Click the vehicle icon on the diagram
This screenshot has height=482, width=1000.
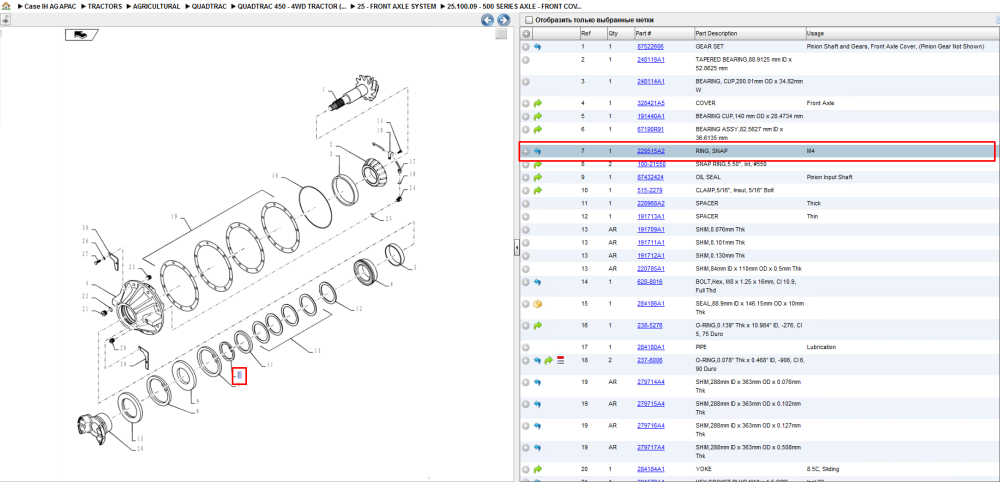80,35
